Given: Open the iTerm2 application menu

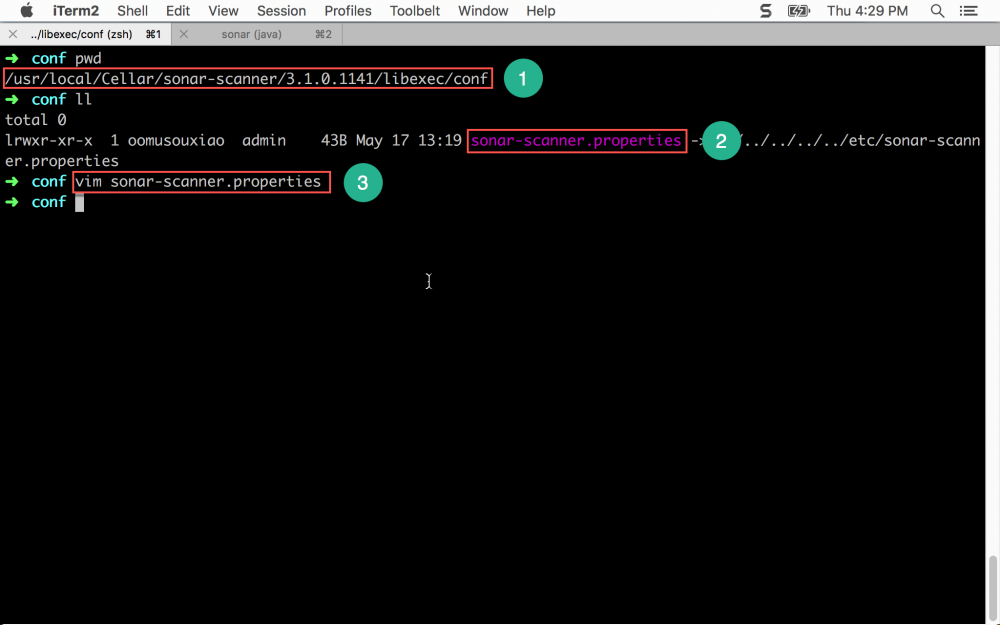Looking at the screenshot, I should [76, 11].
